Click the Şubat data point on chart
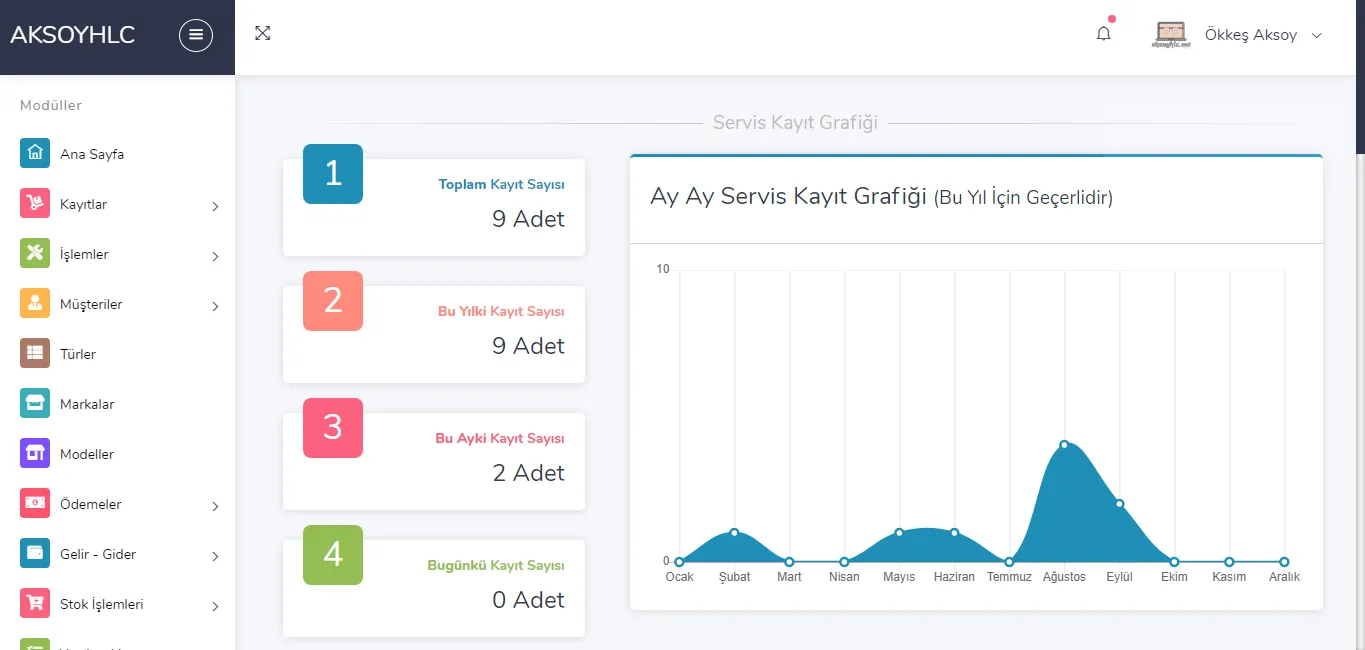This screenshot has height=650, width=1365. (x=735, y=533)
